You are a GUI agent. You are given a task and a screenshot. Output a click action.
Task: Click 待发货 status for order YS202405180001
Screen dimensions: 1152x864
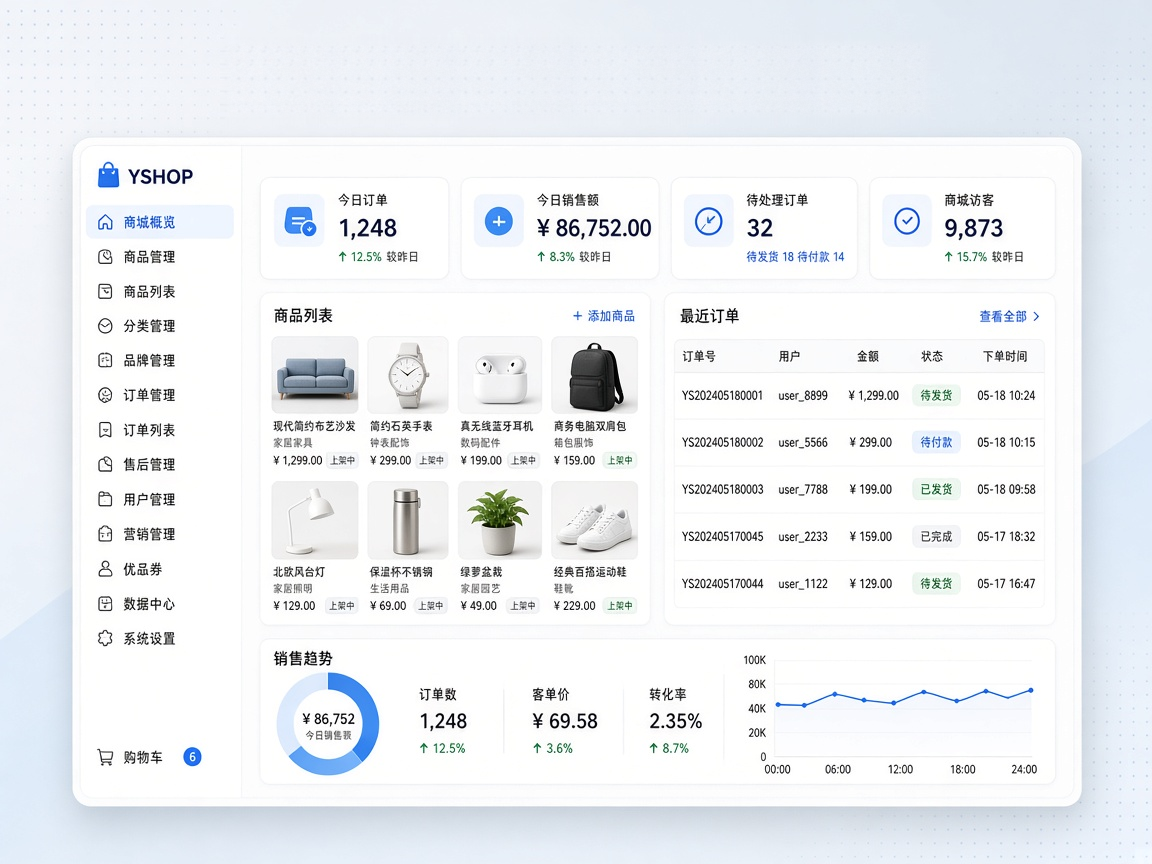click(936, 395)
